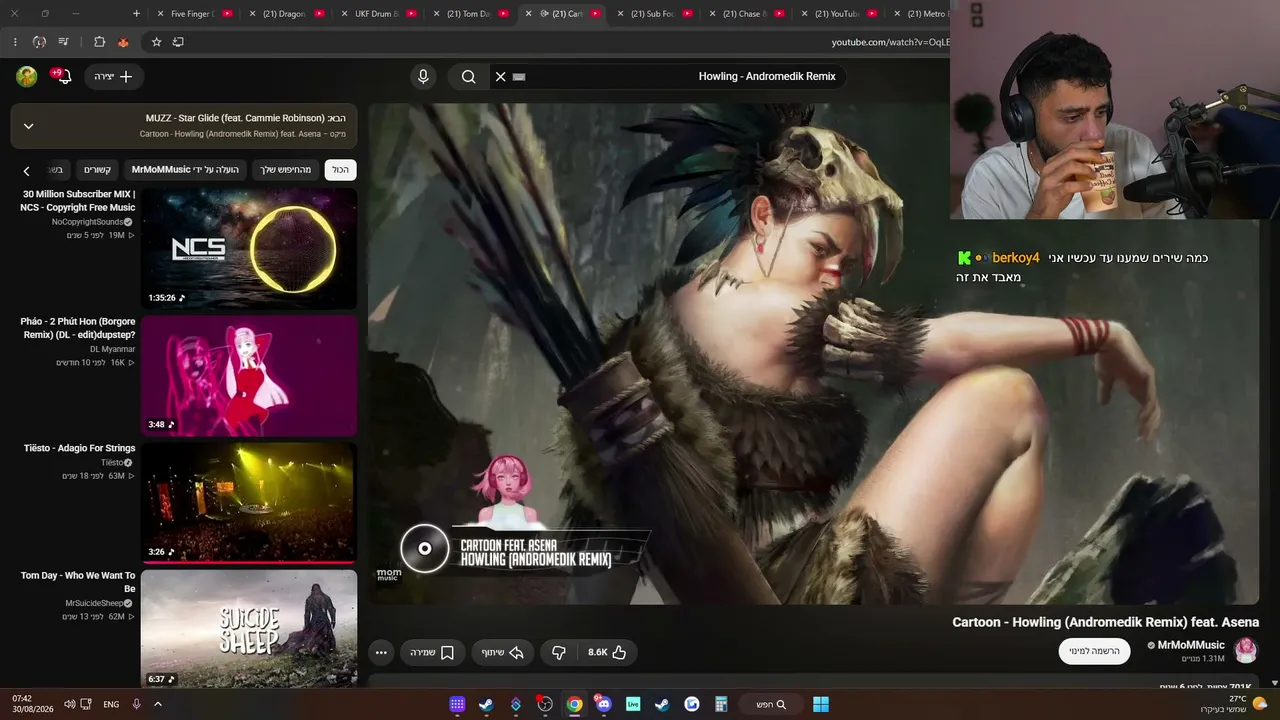1280x720 pixels.
Task: Open more actions (three dots) under video
Action: point(381,652)
